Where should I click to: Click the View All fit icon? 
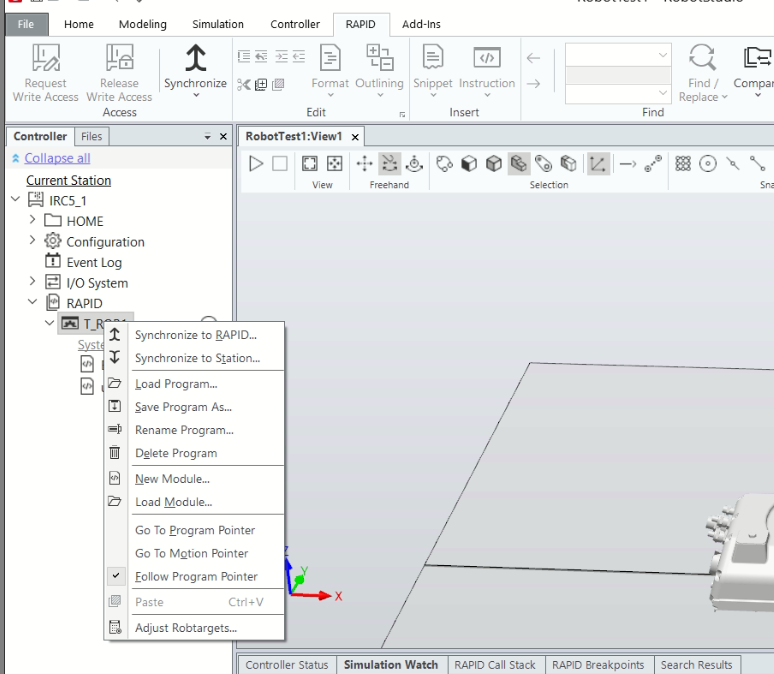pos(310,163)
